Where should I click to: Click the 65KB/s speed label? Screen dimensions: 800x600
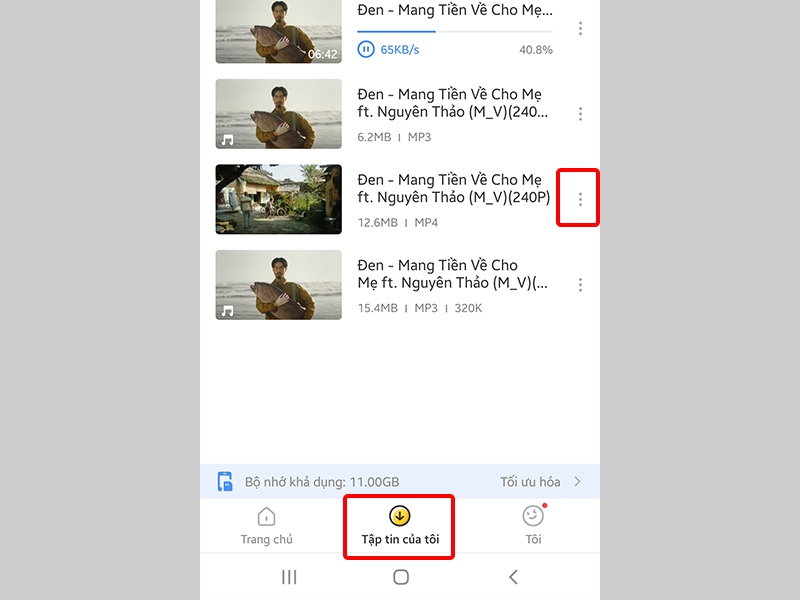[399, 50]
